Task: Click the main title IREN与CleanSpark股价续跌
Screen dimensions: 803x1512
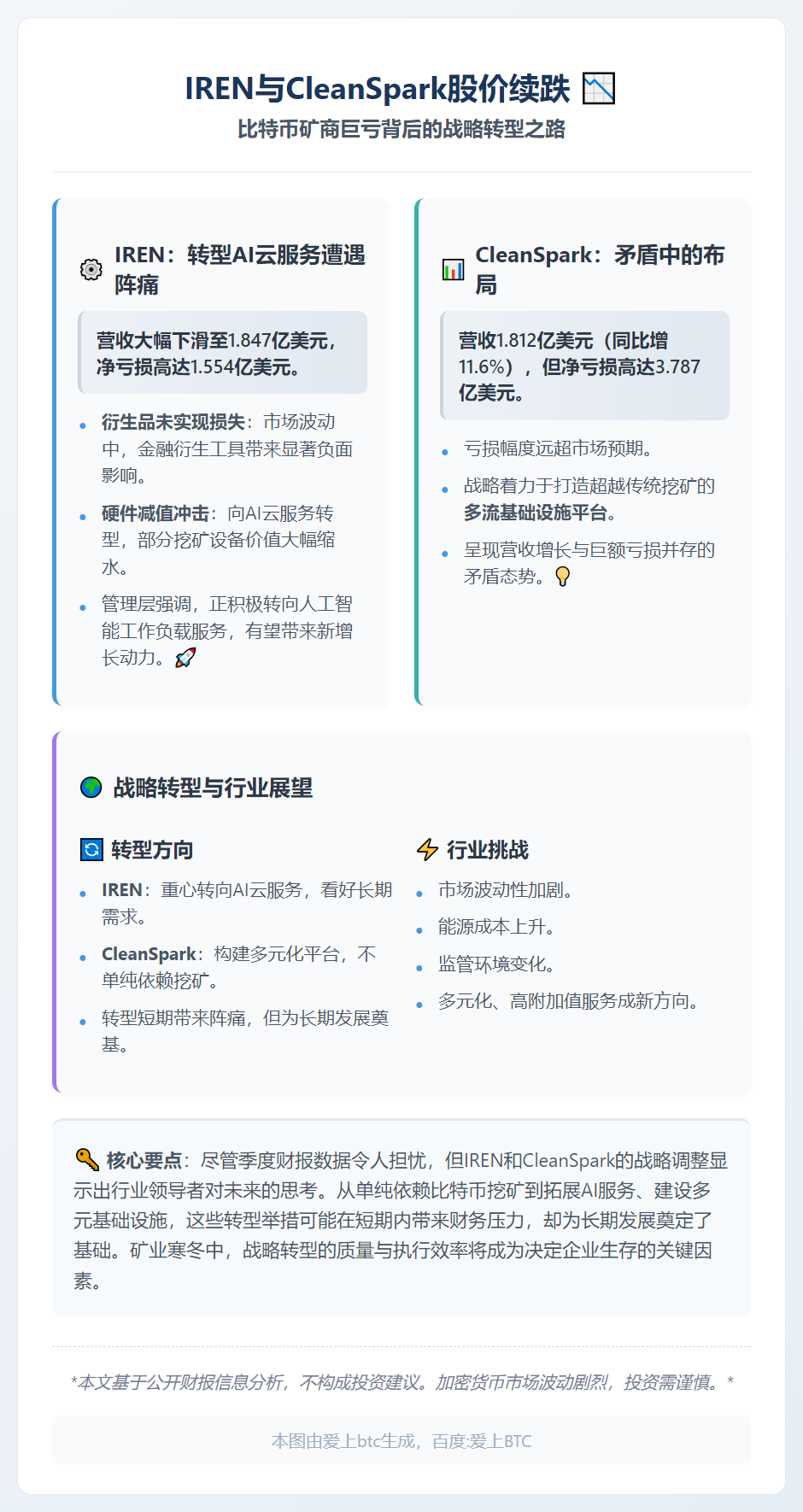Action: 378,88
